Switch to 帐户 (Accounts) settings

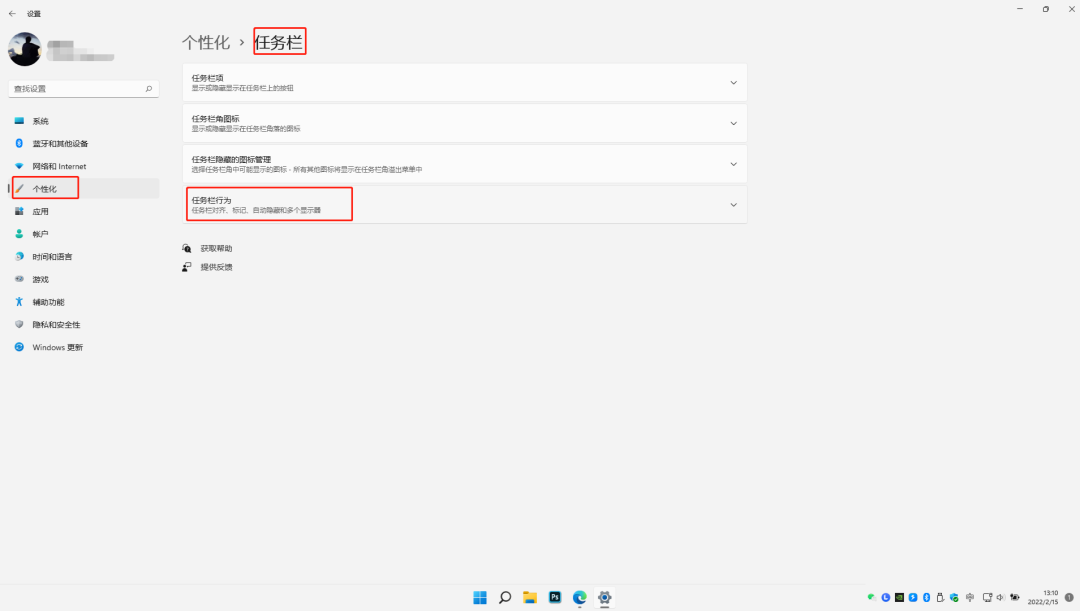click(x=40, y=234)
